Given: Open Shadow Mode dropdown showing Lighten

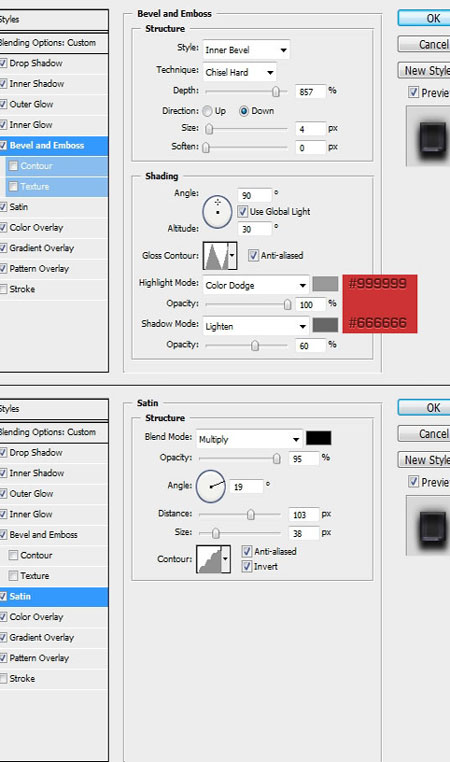Looking at the screenshot, I should click(x=256, y=326).
